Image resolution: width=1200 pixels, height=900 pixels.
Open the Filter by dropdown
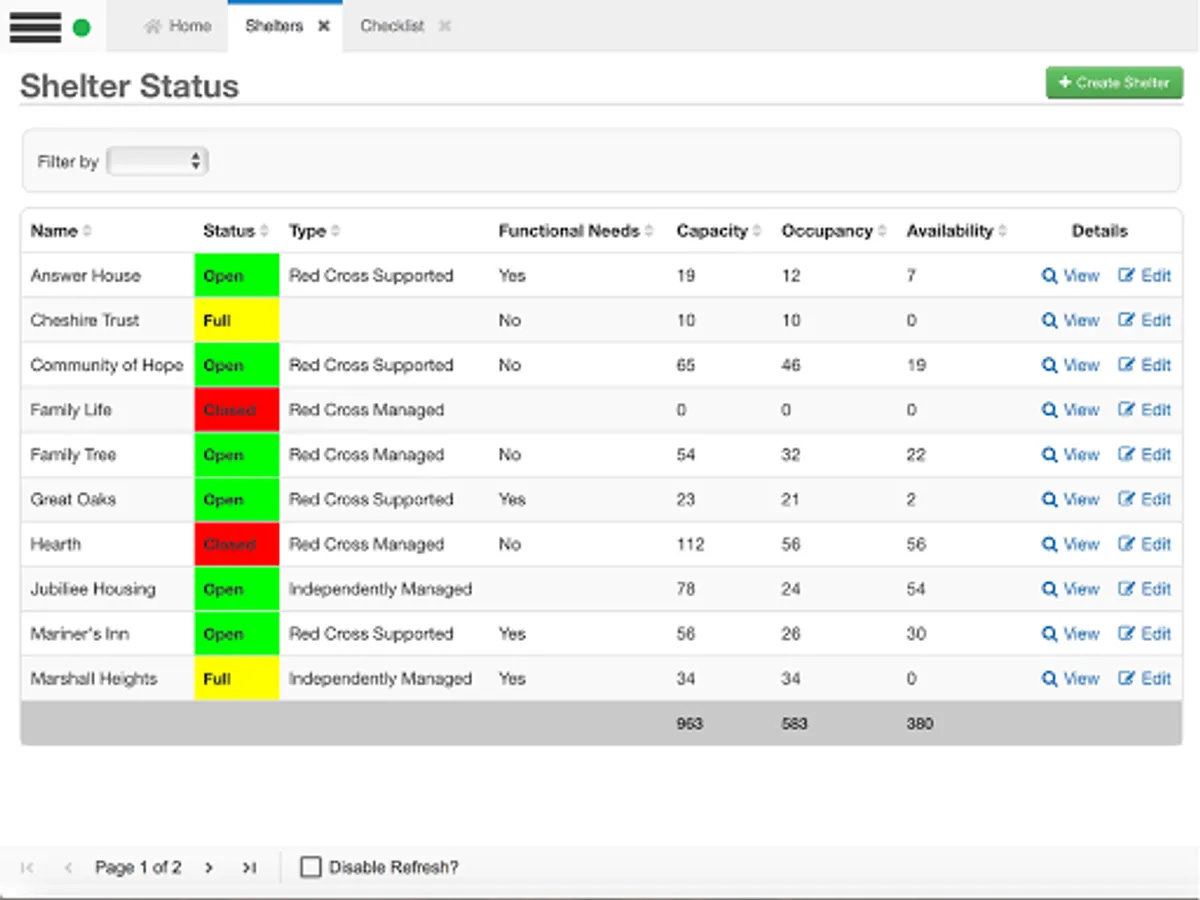(157, 161)
